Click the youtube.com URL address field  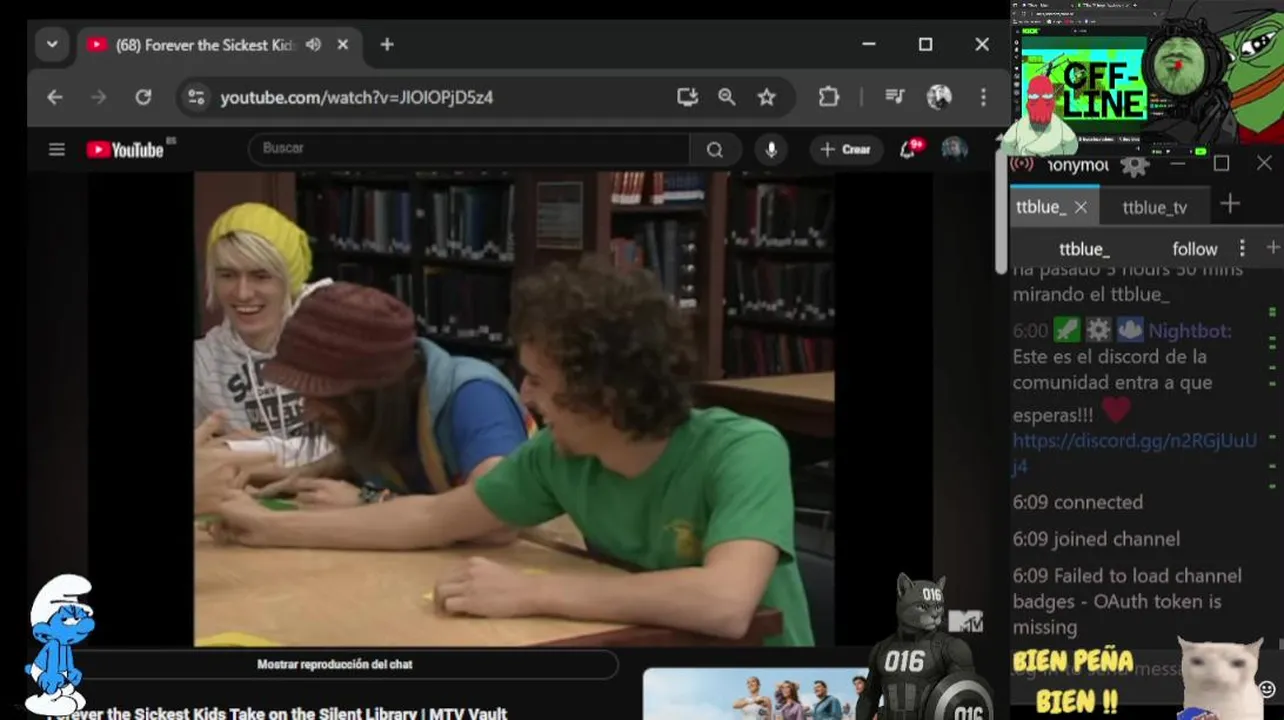(x=357, y=97)
